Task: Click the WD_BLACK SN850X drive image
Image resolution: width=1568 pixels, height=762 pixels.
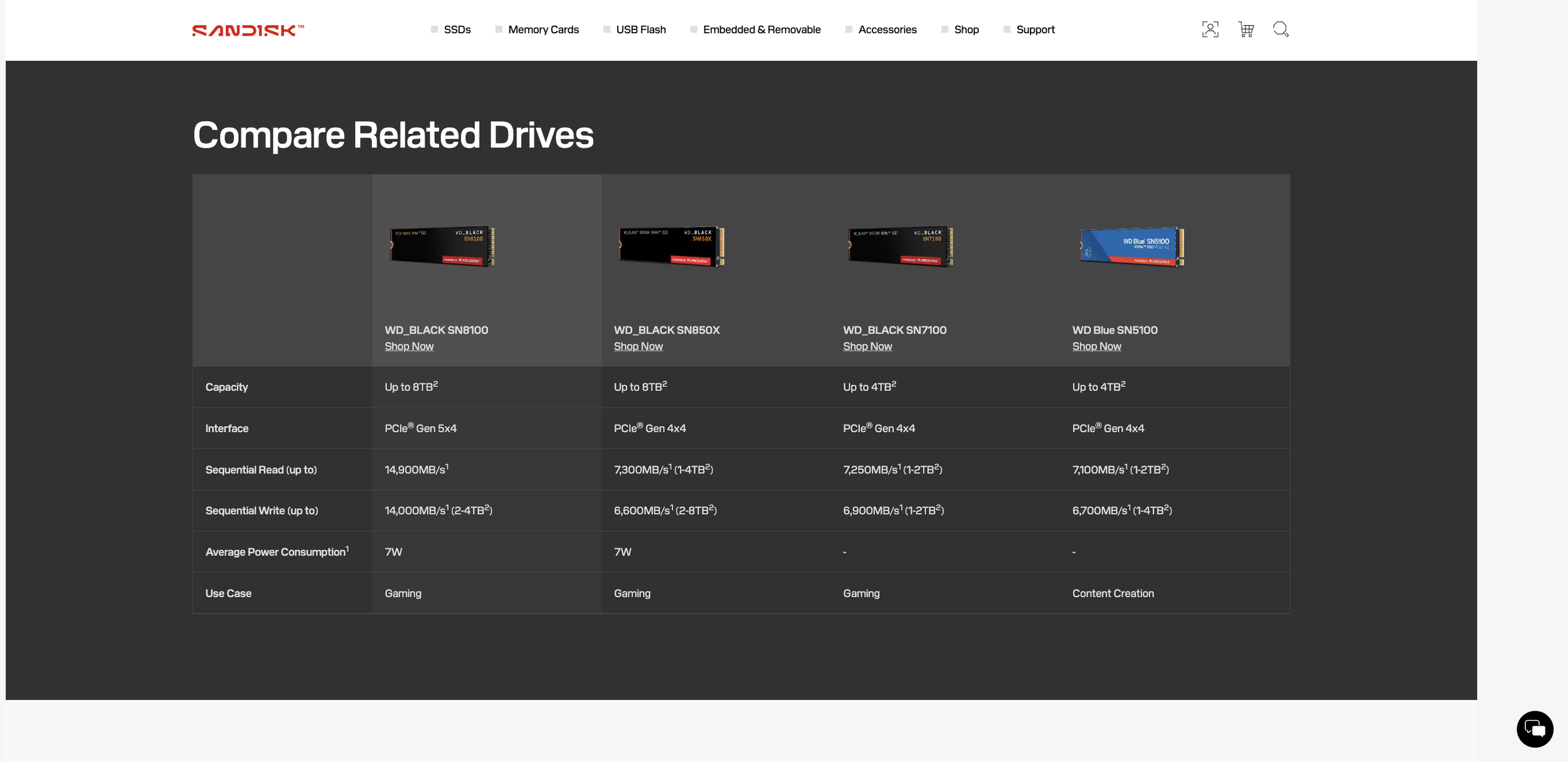Action: point(671,246)
